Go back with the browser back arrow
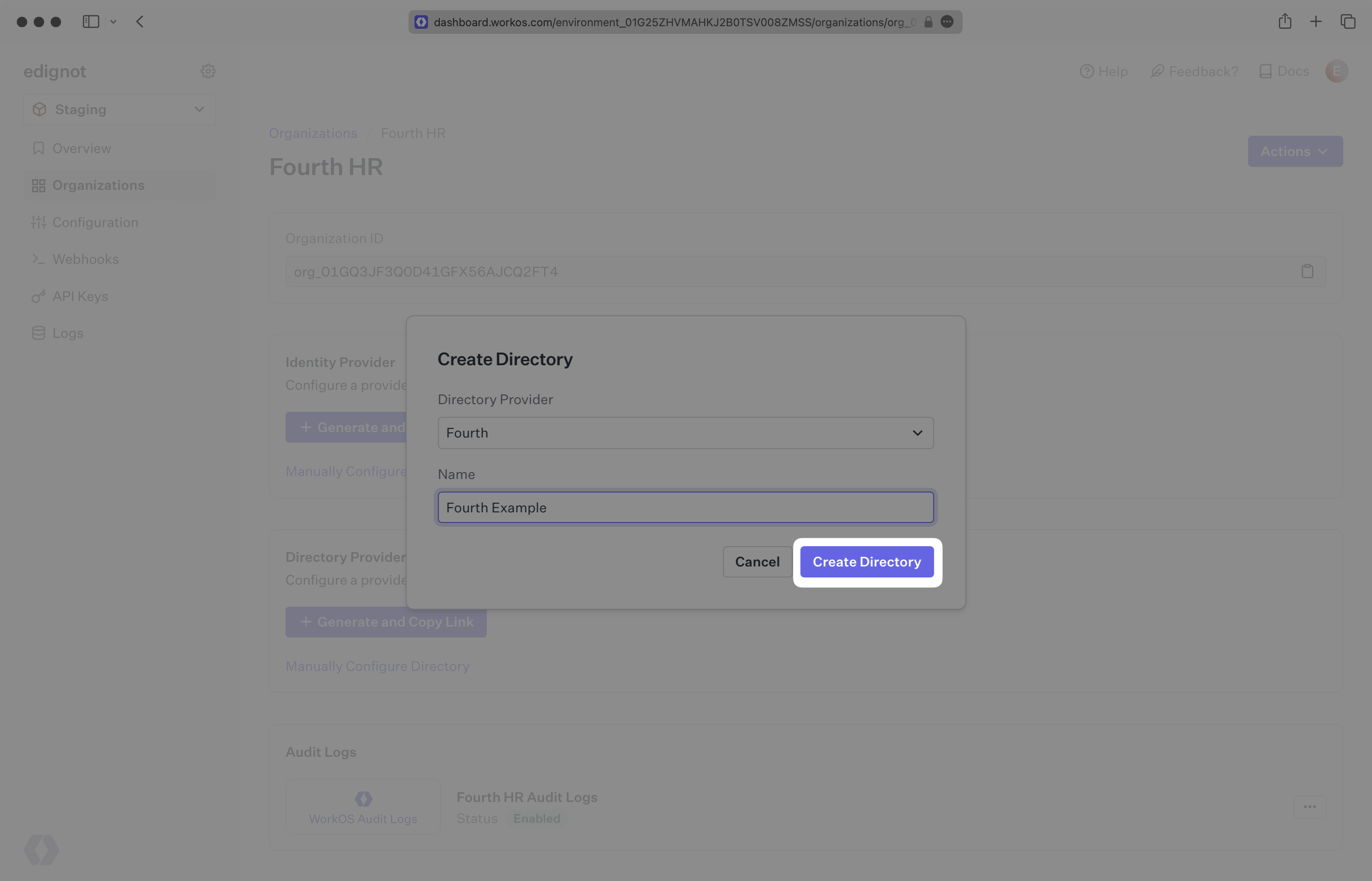 pyautogui.click(x=140, y=22)
